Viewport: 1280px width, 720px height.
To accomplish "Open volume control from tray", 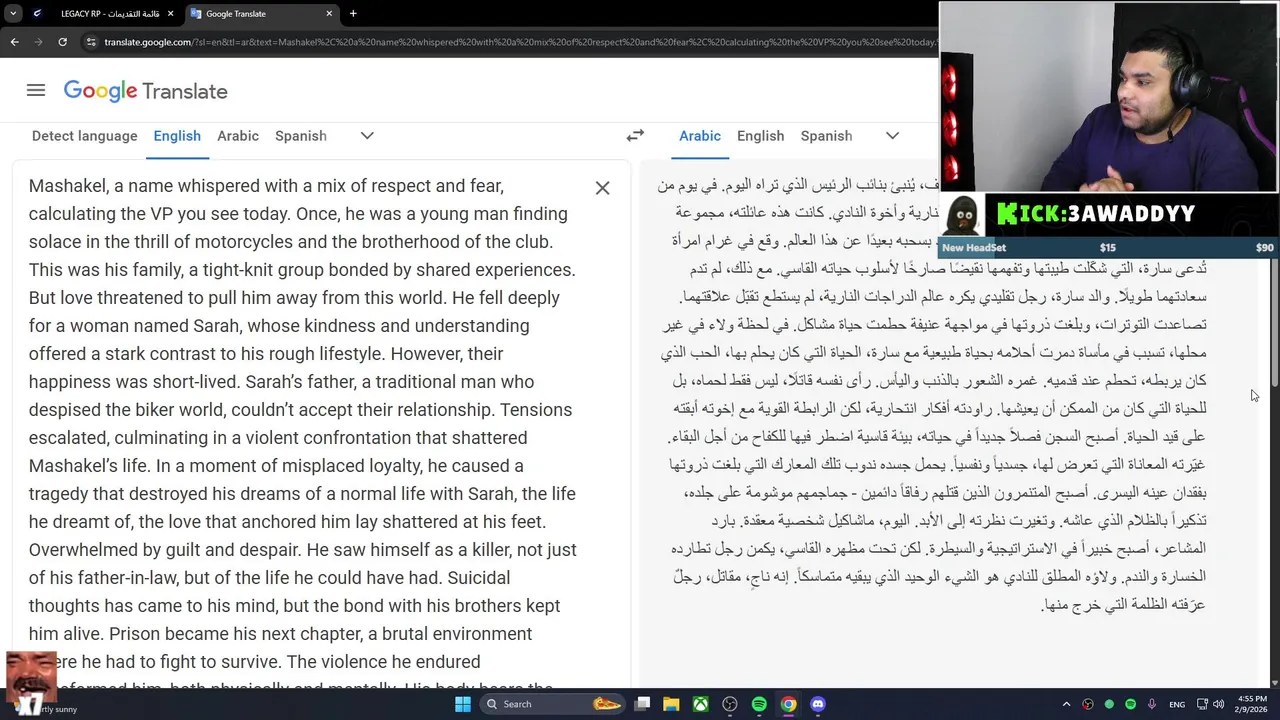I will coord(1220,704).
